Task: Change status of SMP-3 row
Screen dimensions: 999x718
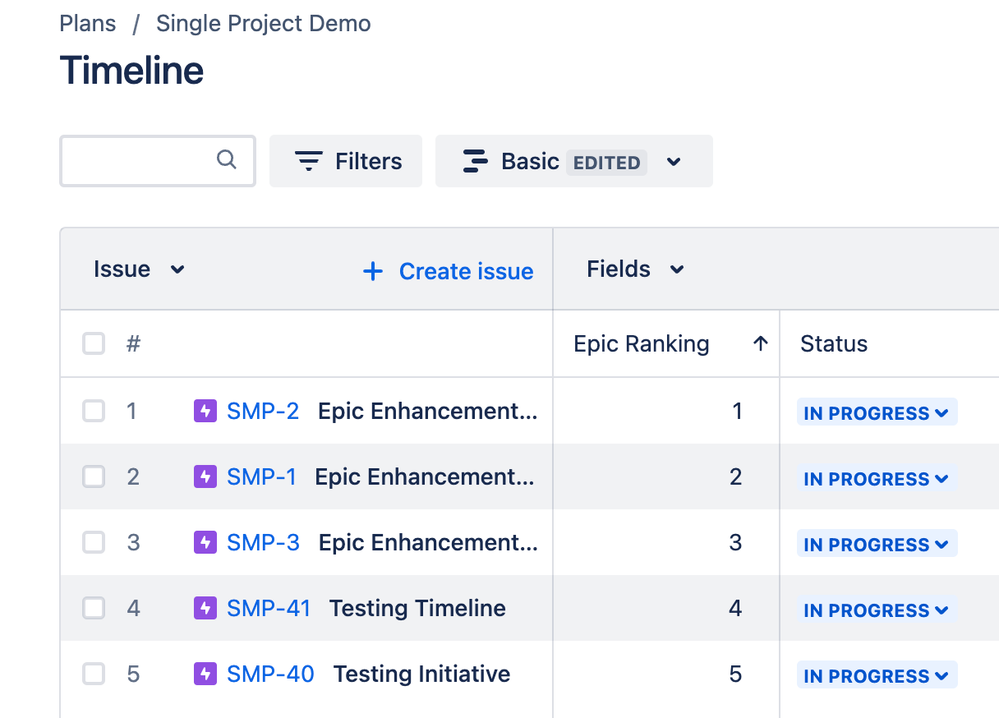Action: [x=877, y=543]
